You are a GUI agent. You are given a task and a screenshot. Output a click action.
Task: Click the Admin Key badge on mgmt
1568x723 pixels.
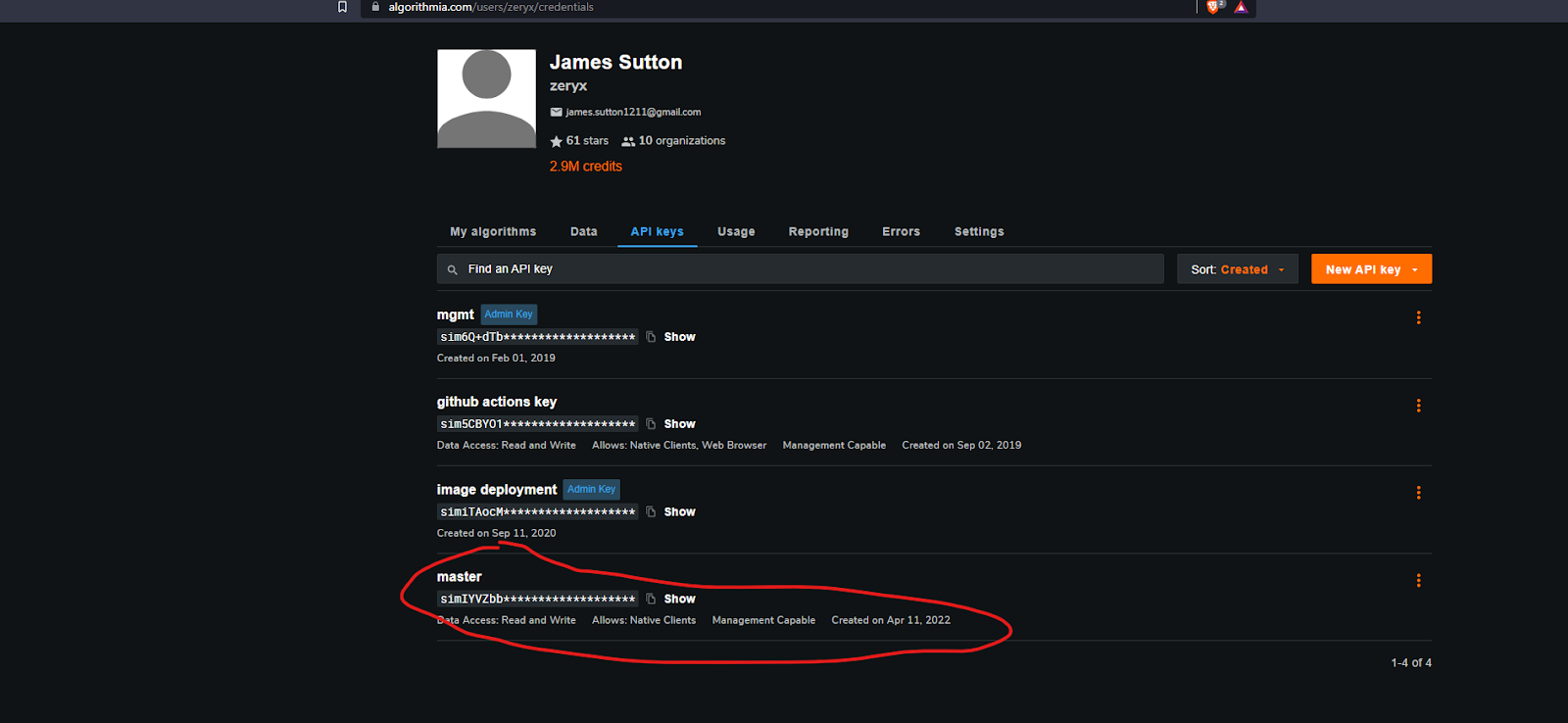[x=509, y=314]
